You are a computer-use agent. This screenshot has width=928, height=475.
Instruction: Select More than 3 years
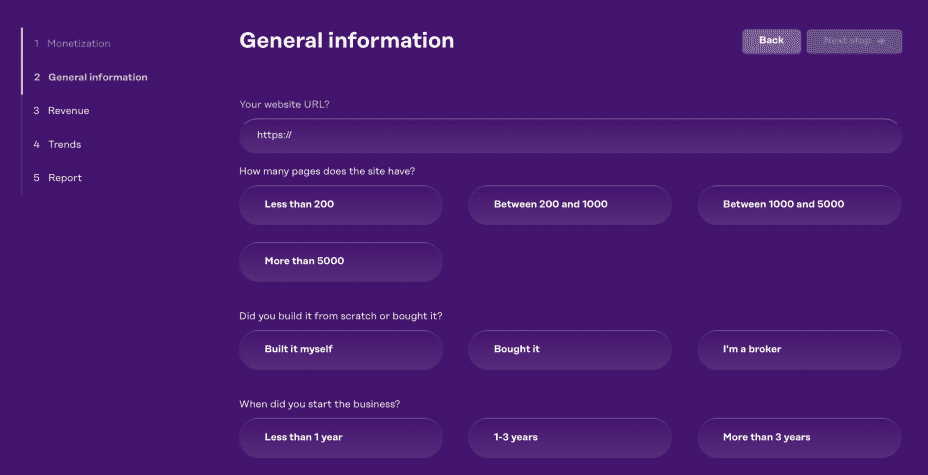pyautogui.click(x=798, y=437)
